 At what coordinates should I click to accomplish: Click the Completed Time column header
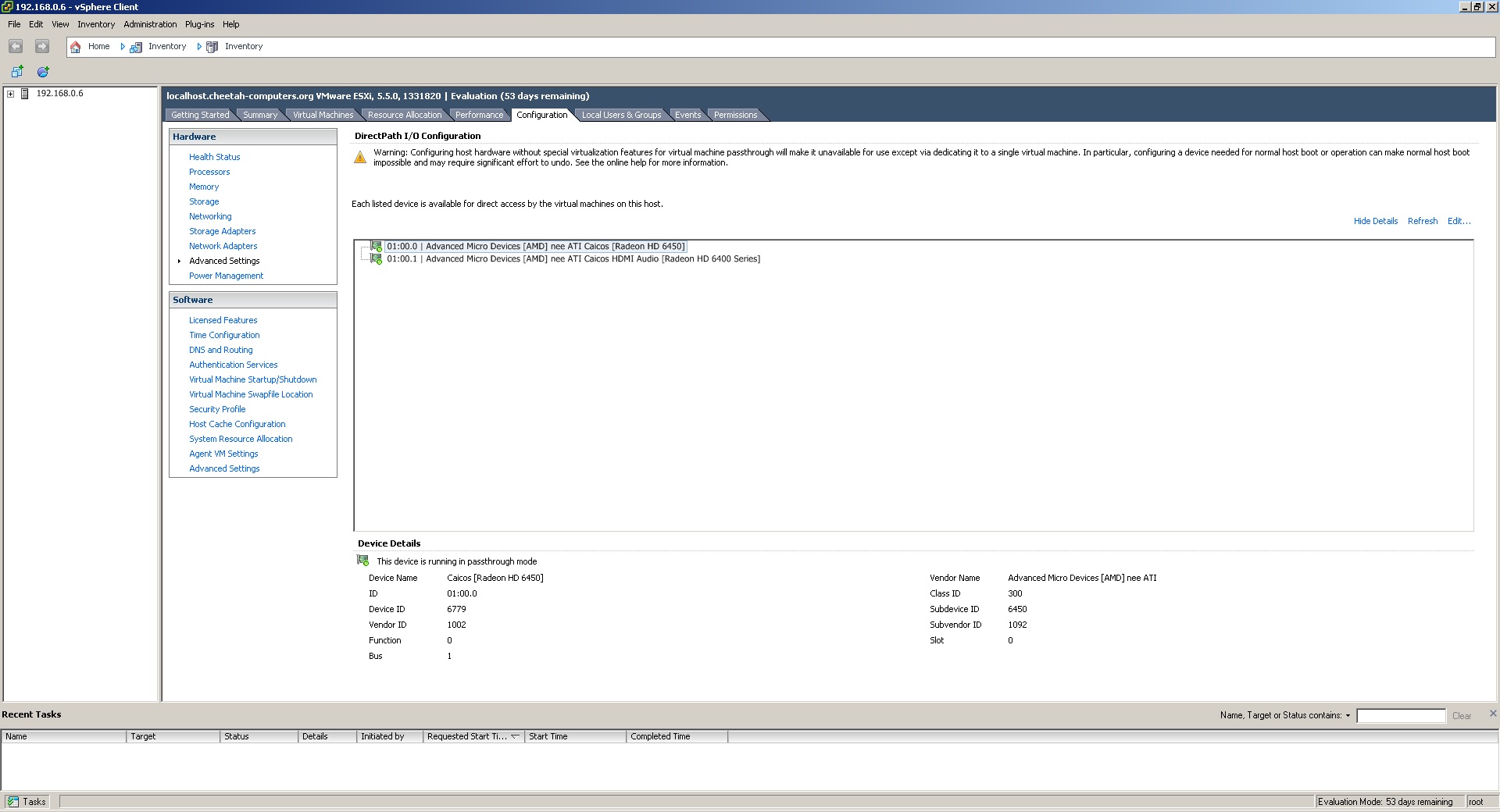[677, 736]
